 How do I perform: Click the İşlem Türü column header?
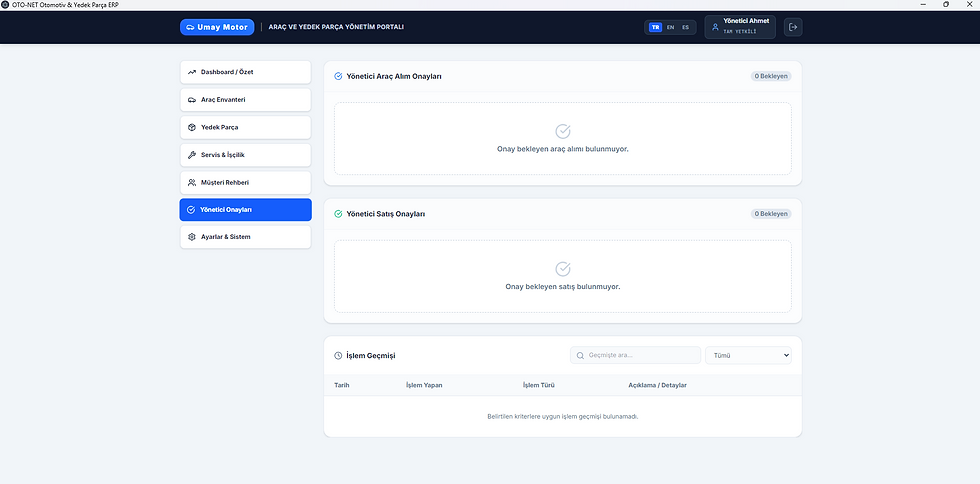click(x=539, y=385)
